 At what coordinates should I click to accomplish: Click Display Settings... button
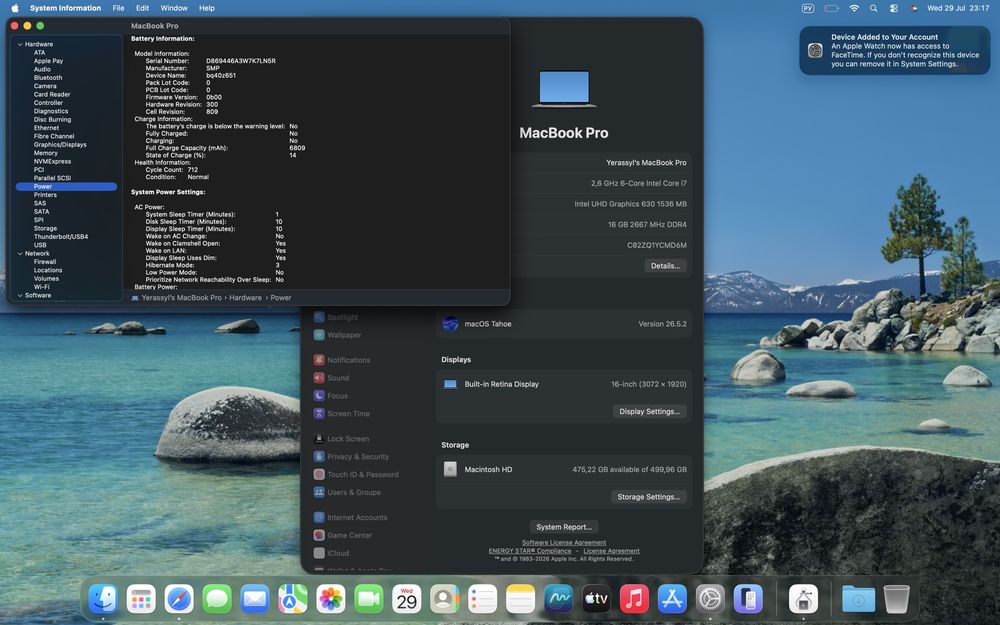coord(649,411)
